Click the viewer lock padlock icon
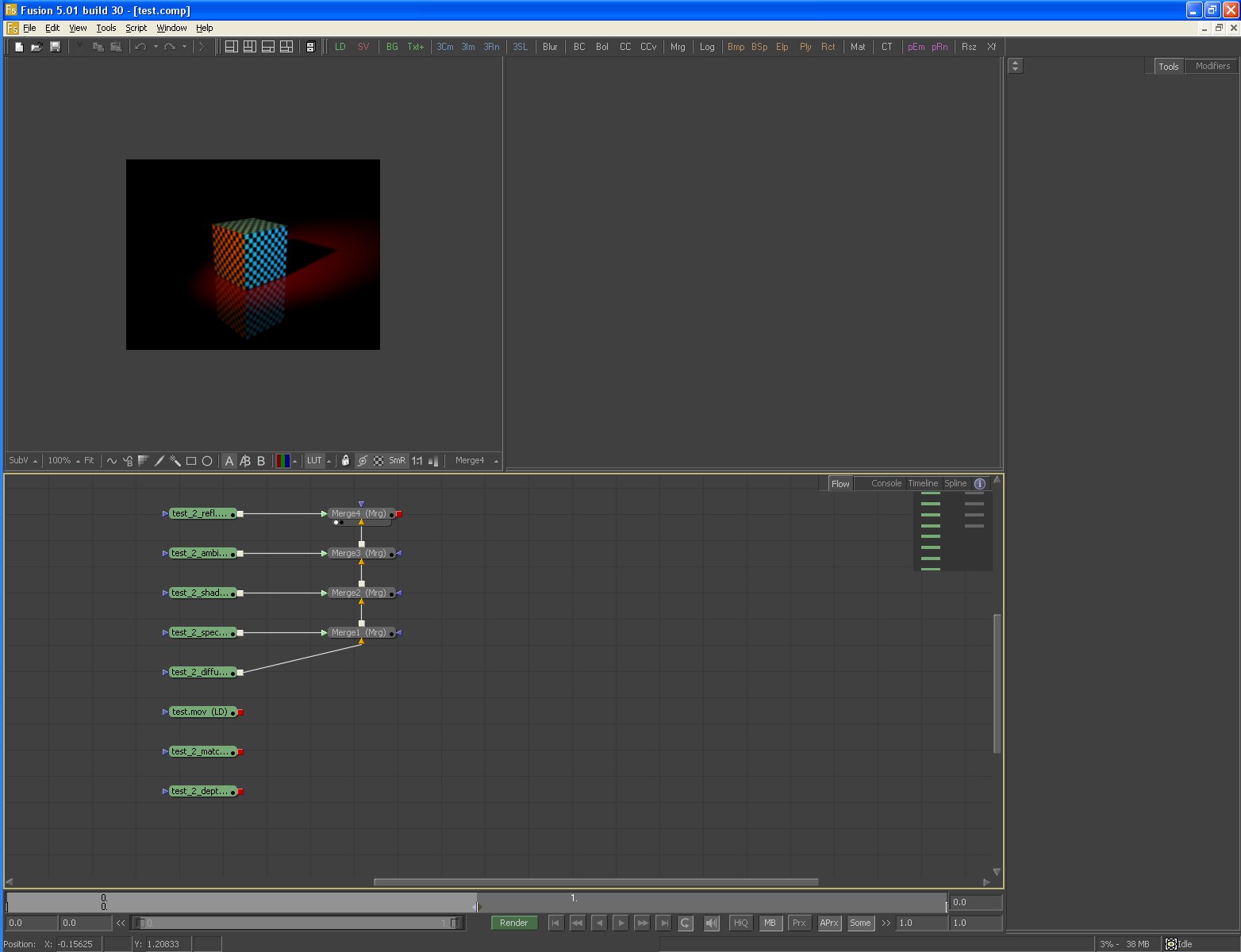 pos(345,461)
